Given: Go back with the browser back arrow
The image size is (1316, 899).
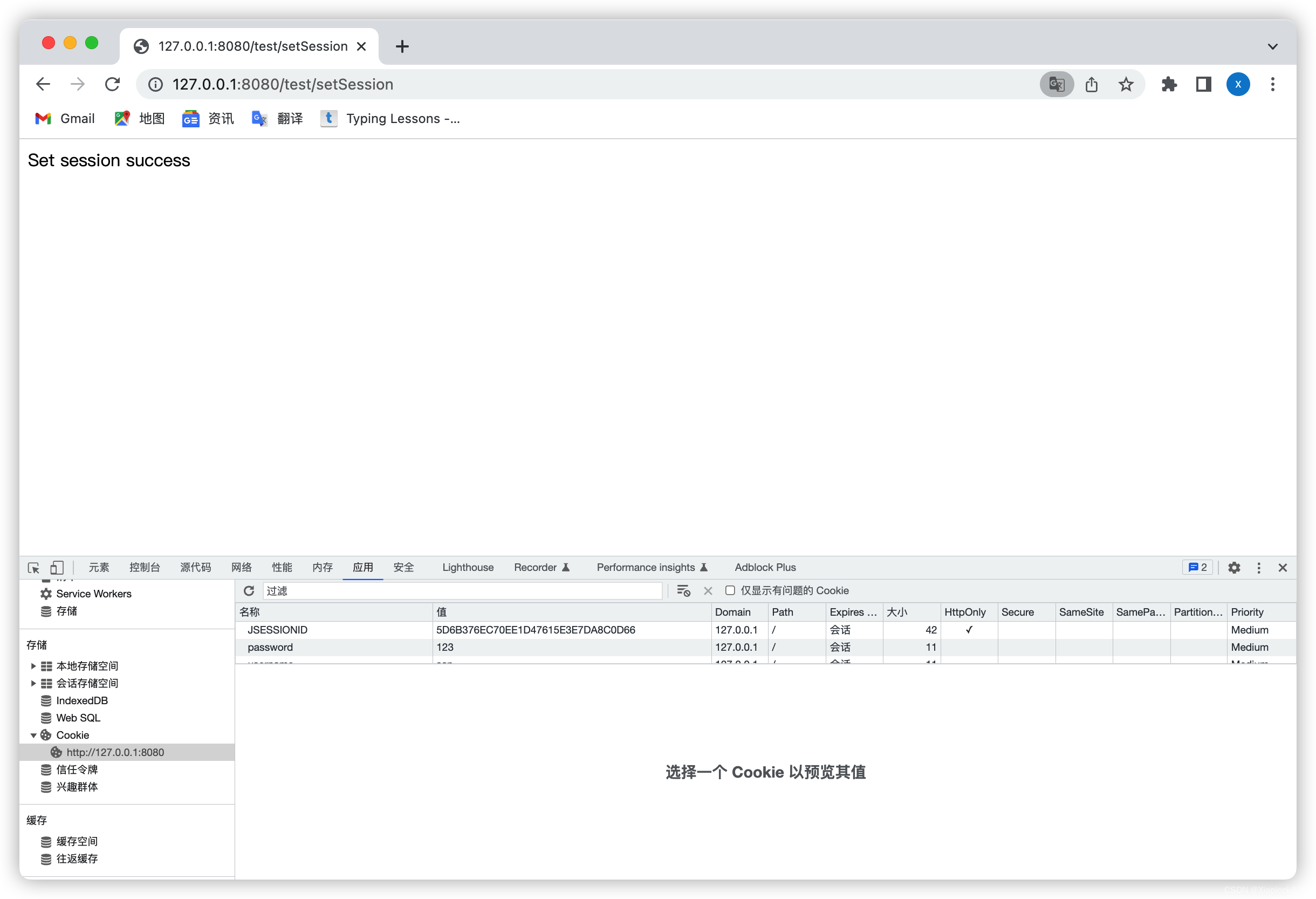Looking at the screenshot, I should tap(43, 84).
